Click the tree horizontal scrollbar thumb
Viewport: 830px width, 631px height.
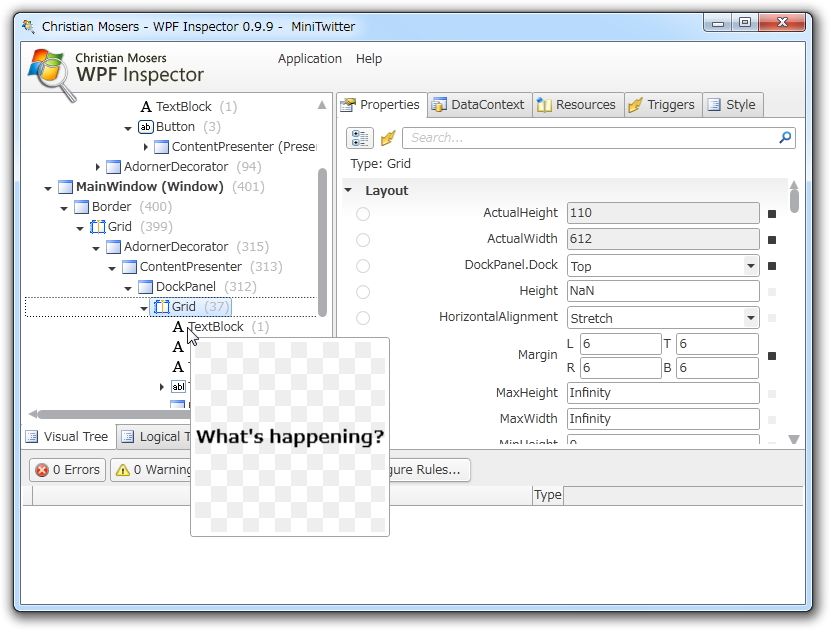(113, 414)
